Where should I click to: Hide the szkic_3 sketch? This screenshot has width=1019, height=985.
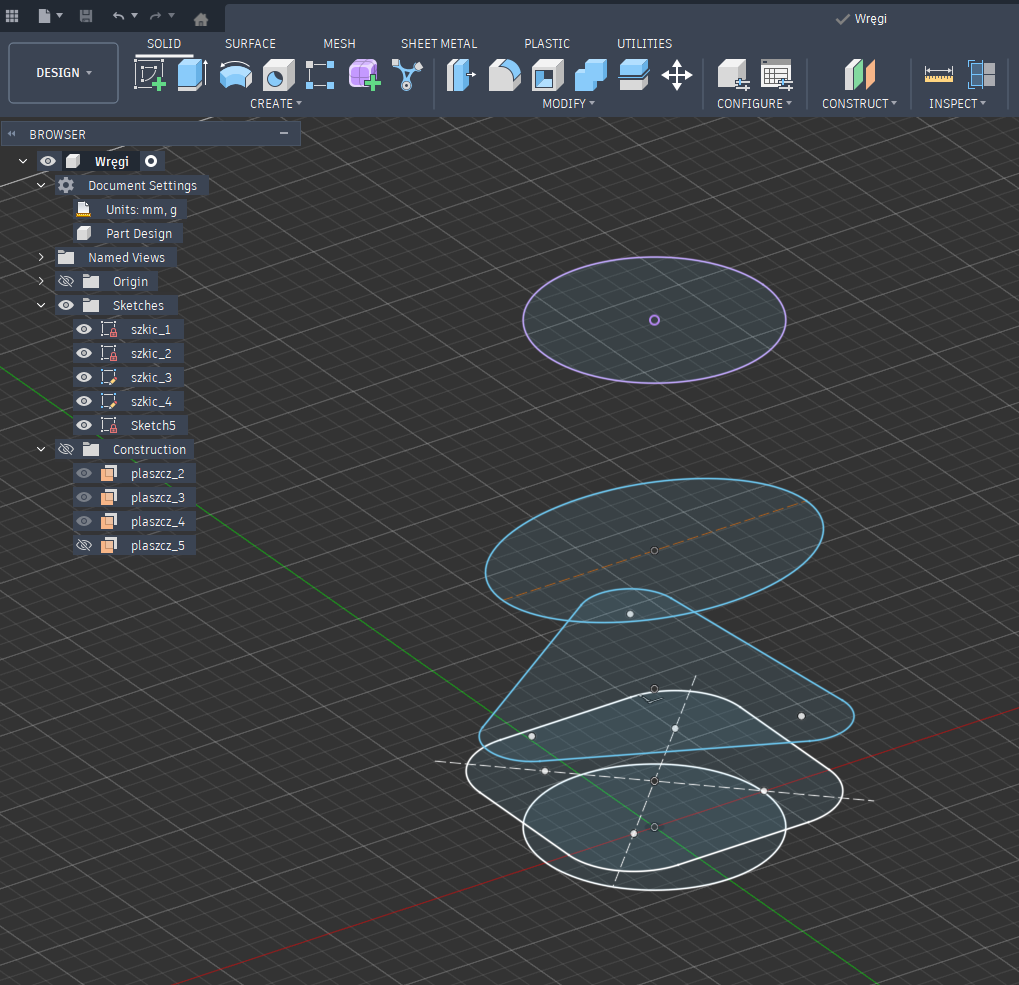(84, 378)
